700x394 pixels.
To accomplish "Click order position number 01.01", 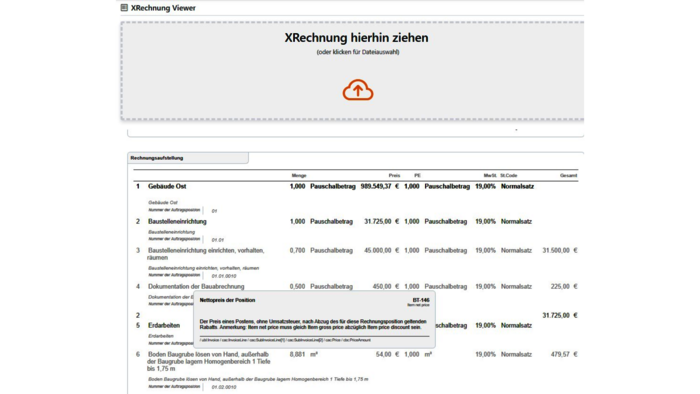I will point(217,240).
